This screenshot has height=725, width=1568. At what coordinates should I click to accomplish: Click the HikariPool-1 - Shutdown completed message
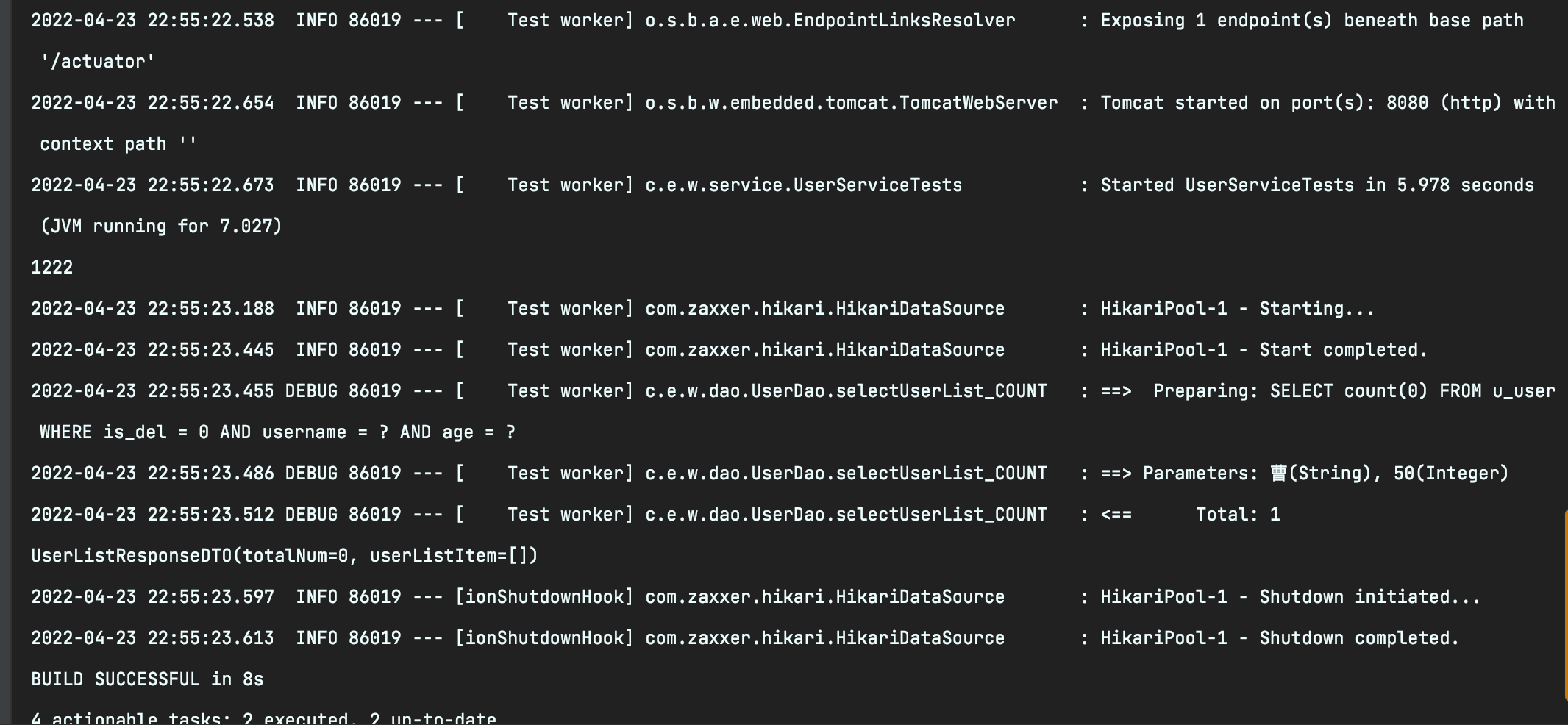coord(1280,637)
